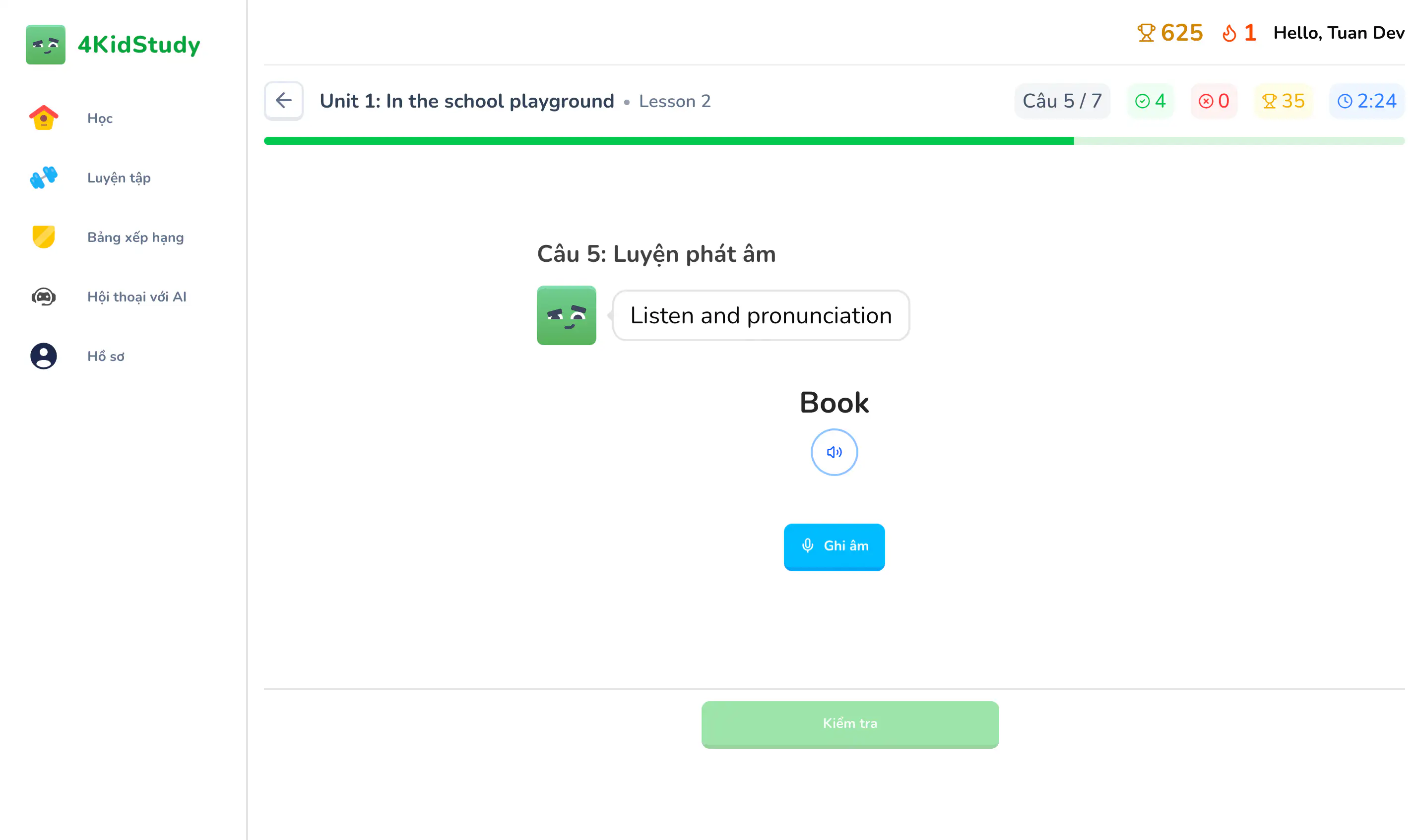Click the yellow shield leaderboard icon

pos(44,237)
